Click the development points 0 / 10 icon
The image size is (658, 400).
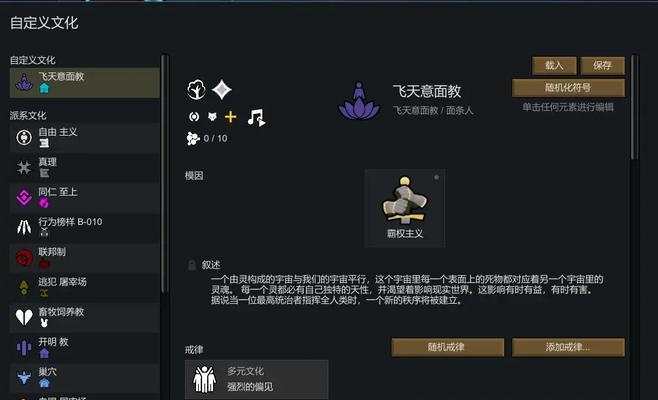pyautogui.click(x=193, y=138)
